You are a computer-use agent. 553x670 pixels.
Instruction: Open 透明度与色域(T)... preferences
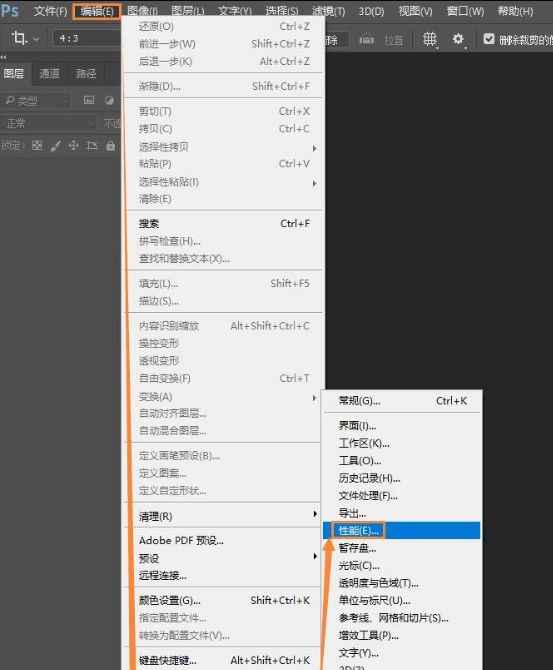[x=402, y=583]
